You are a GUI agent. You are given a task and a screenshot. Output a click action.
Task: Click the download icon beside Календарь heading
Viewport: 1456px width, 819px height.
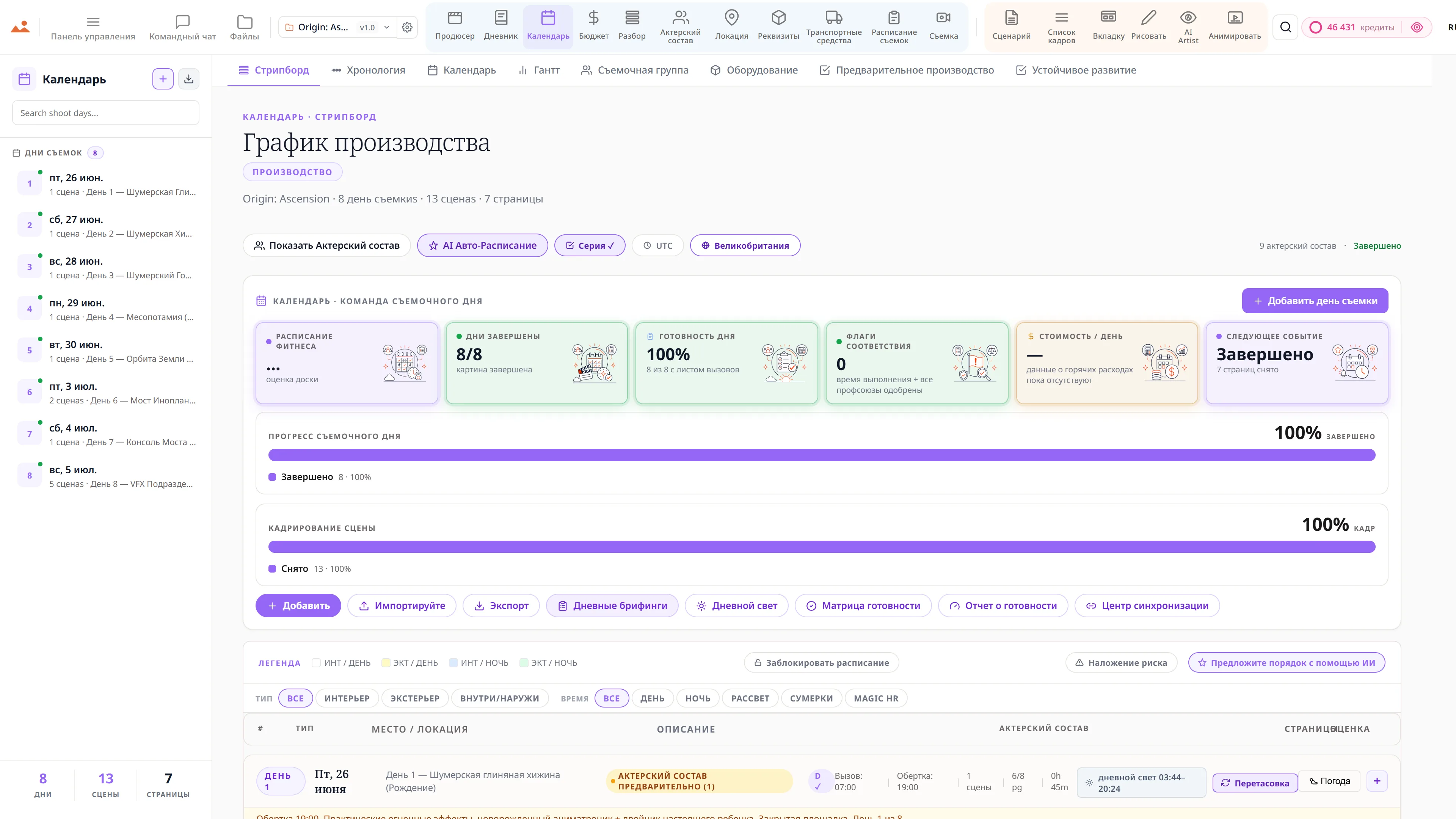(189, 78)
